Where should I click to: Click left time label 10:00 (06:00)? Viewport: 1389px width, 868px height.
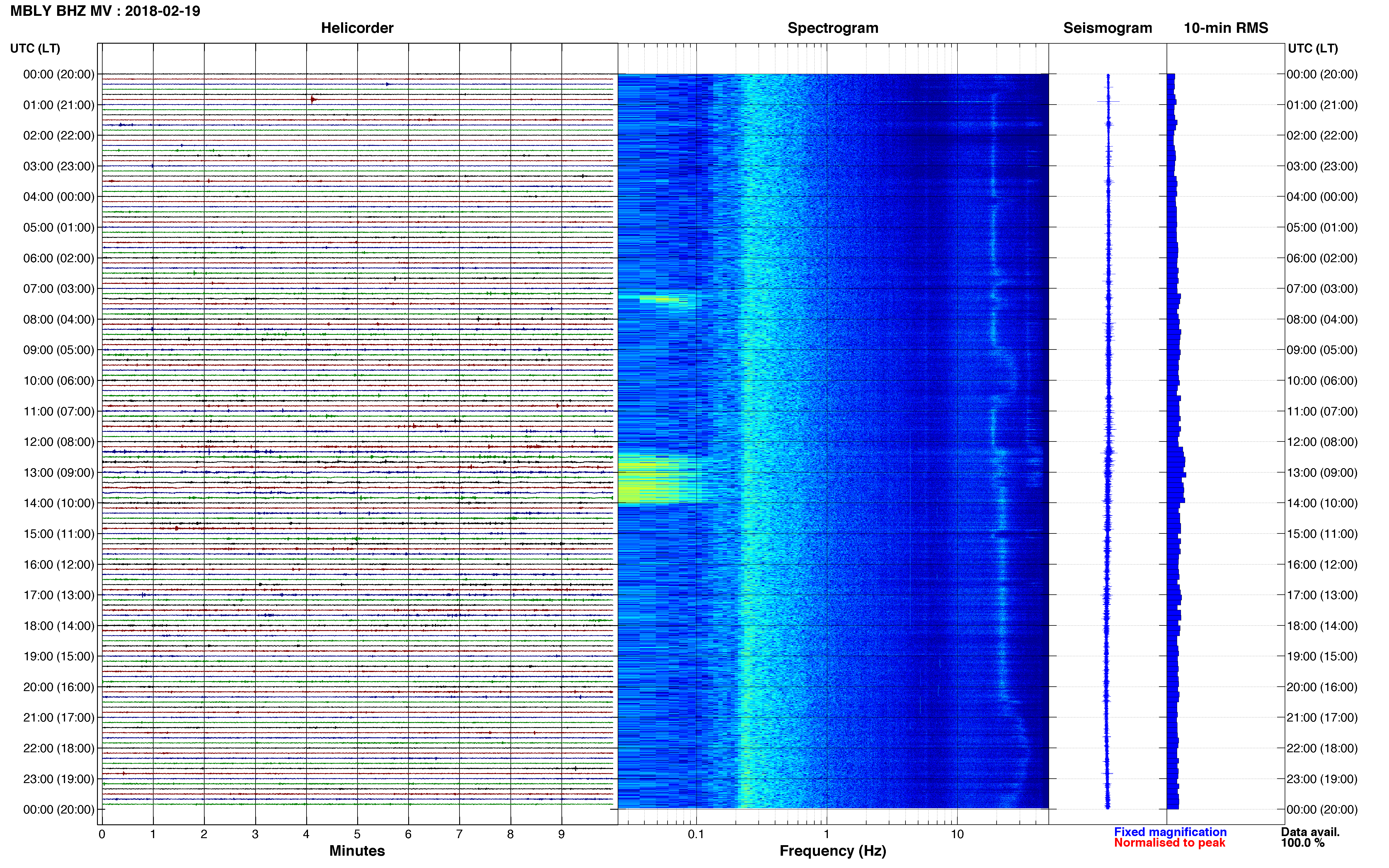click(x=59, y=381)
